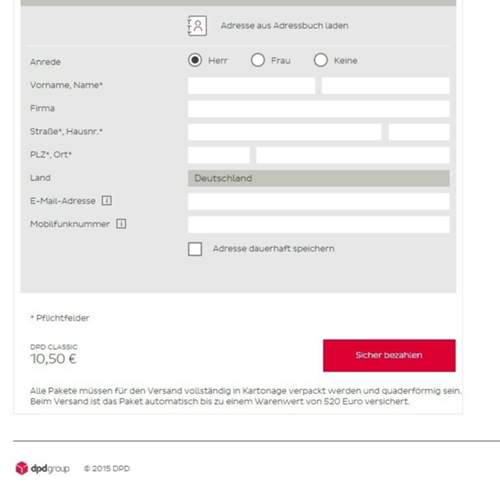Open the E-Mail-Adresse info icon
The height and width of the screenshot is (485, 500).
107,200
